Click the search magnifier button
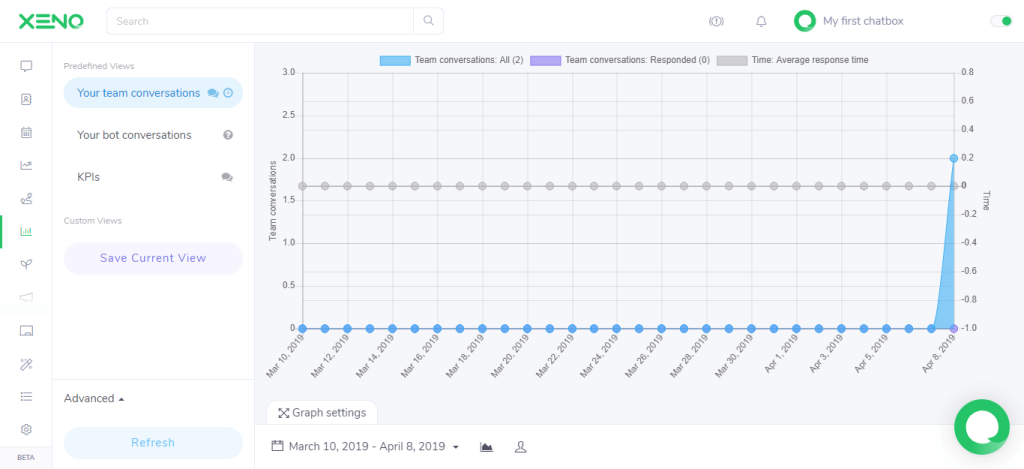 (x=428, y=21)
